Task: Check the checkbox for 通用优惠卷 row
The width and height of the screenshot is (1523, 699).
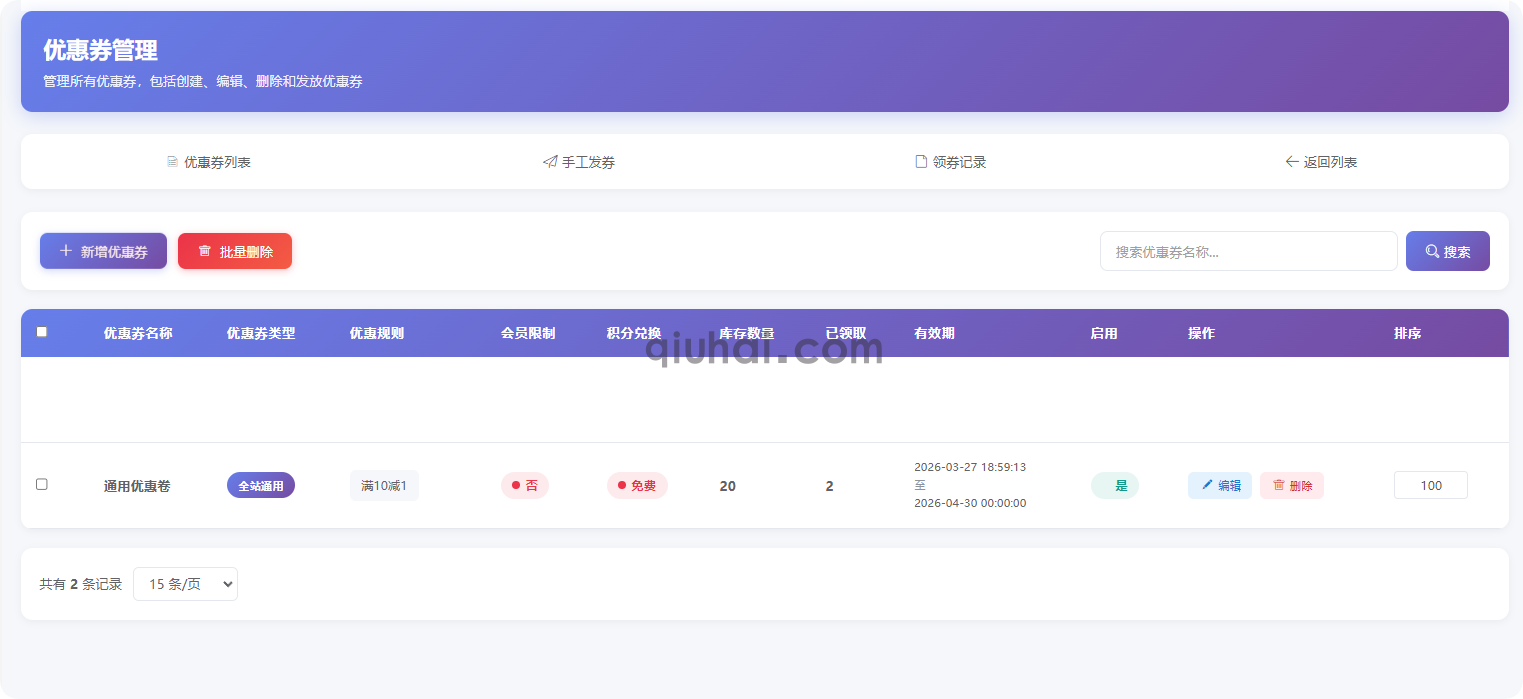Action: click(x=41, y=484)
